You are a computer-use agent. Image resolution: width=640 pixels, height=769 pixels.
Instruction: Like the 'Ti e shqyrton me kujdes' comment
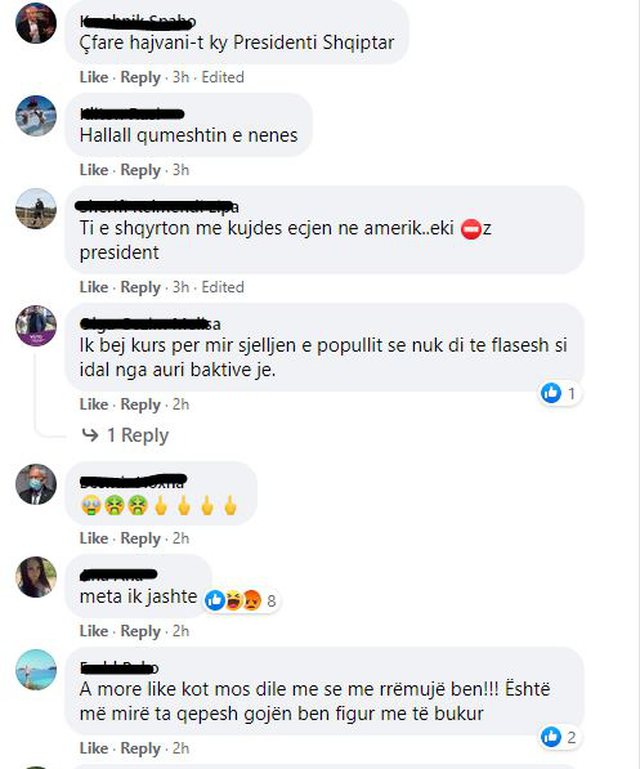tap(94, 287)
